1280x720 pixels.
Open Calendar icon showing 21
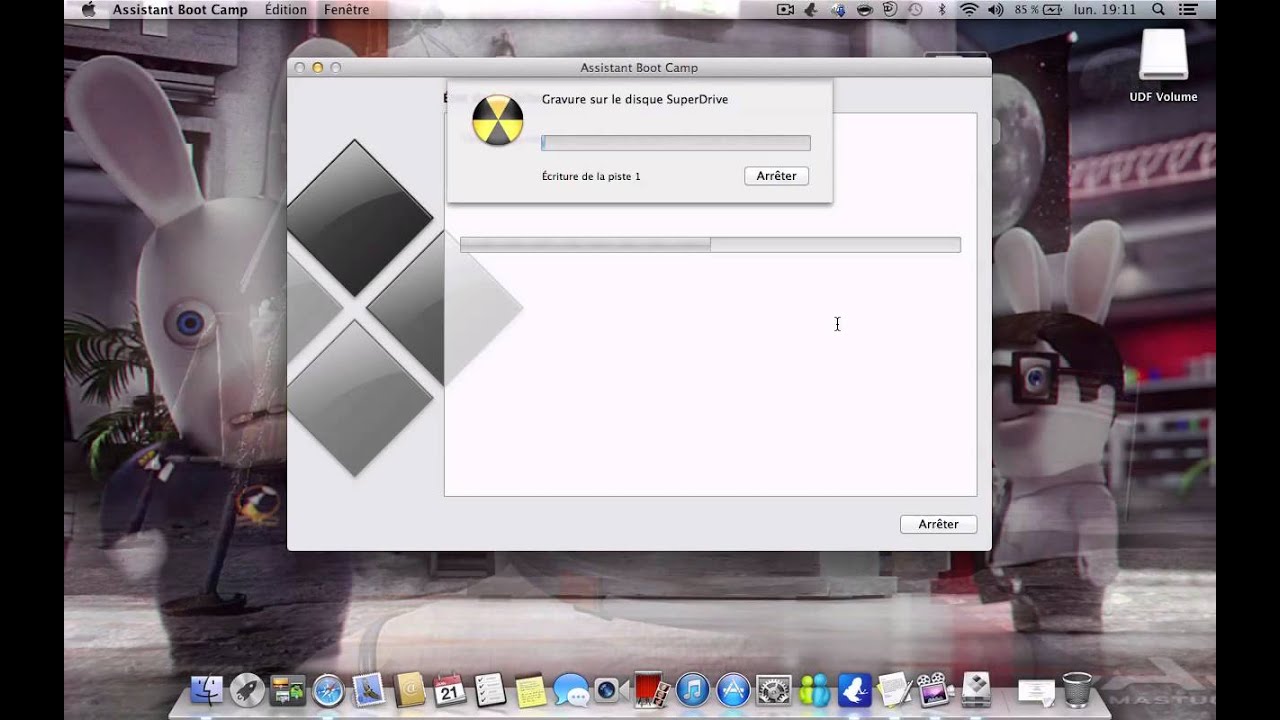[450, 690]
